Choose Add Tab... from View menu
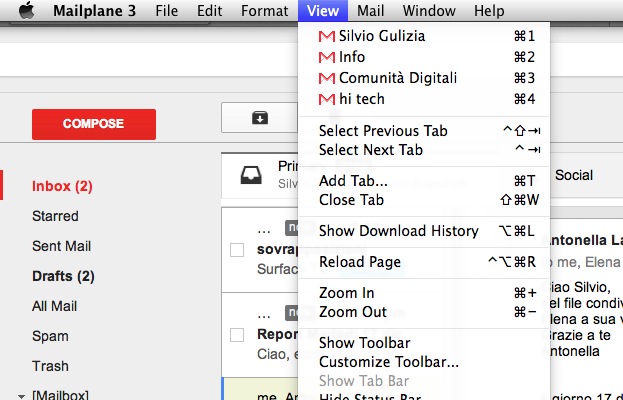This screenshot has width=623, height=400. click(424, 181)
